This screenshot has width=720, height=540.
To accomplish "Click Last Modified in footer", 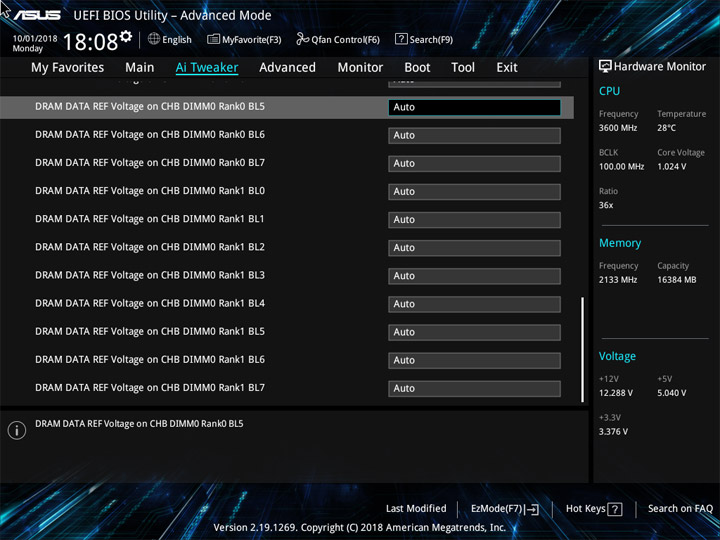I will (416, 508).
